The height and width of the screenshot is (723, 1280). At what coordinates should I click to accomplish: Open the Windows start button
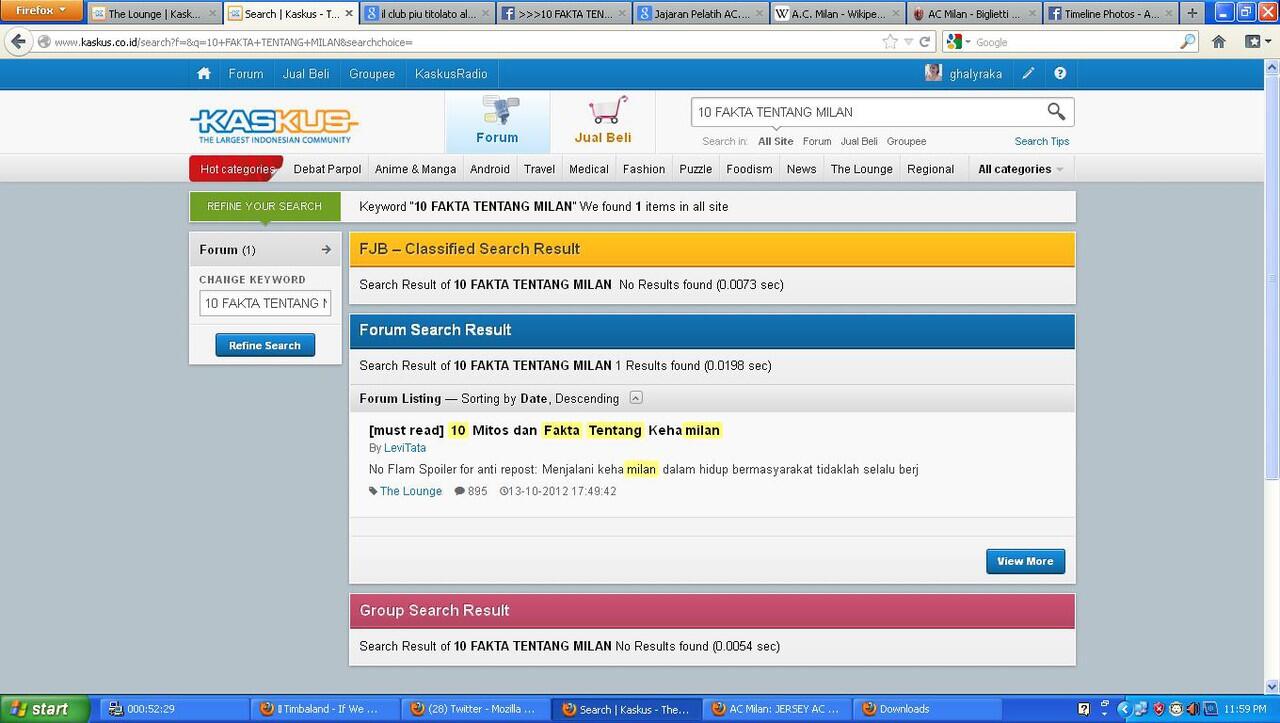(x=45, y=709)
